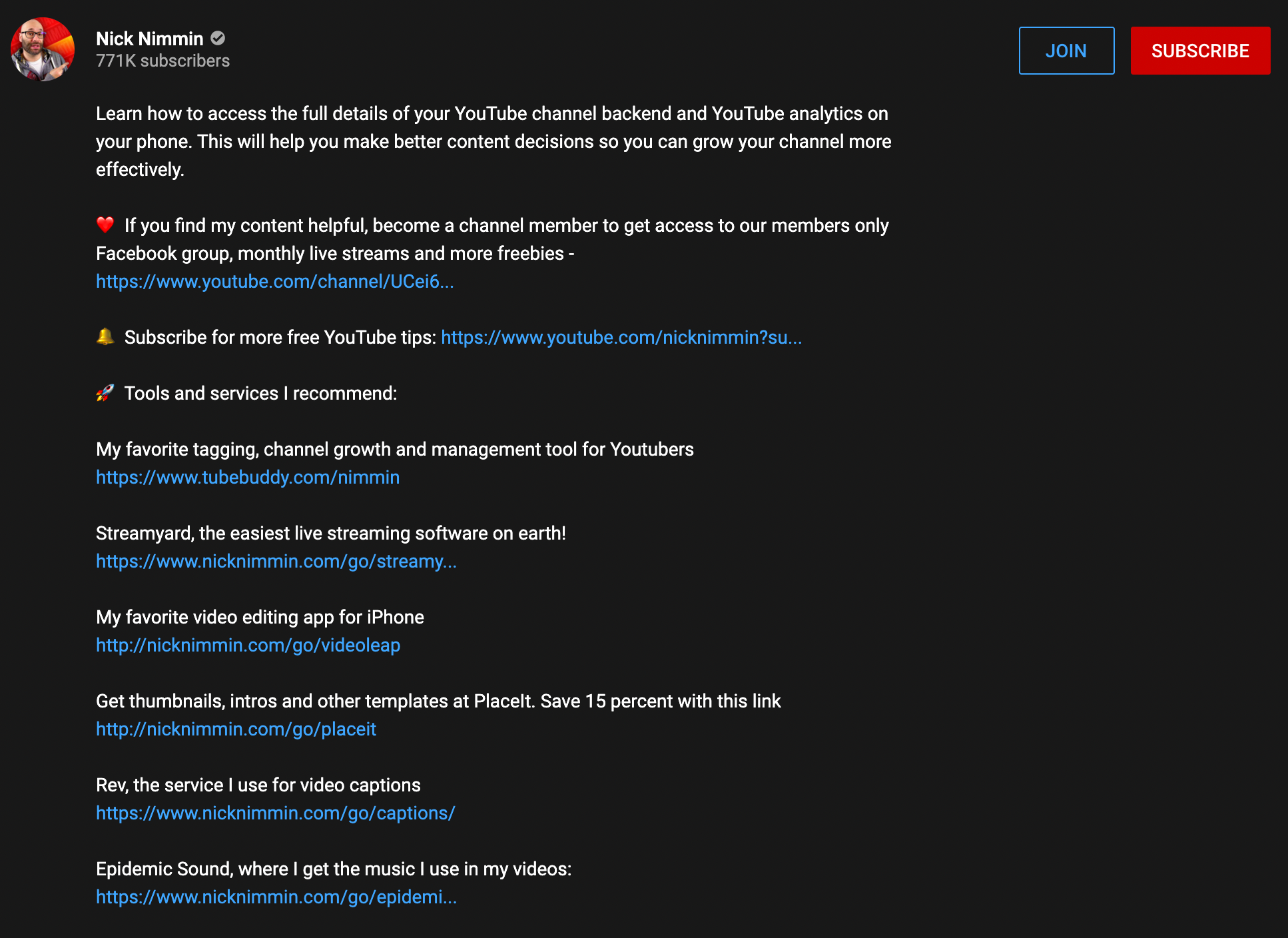Click the verified checkmark badge
1288x938 pixels.
(x=217, y=38)
